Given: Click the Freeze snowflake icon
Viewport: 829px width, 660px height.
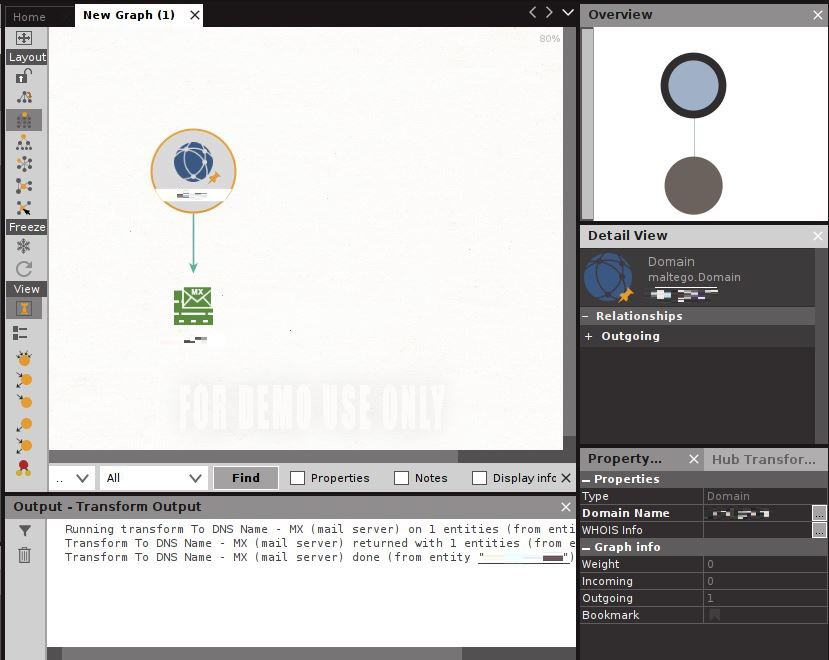Looking at the screenshot, I should (24, 246).
